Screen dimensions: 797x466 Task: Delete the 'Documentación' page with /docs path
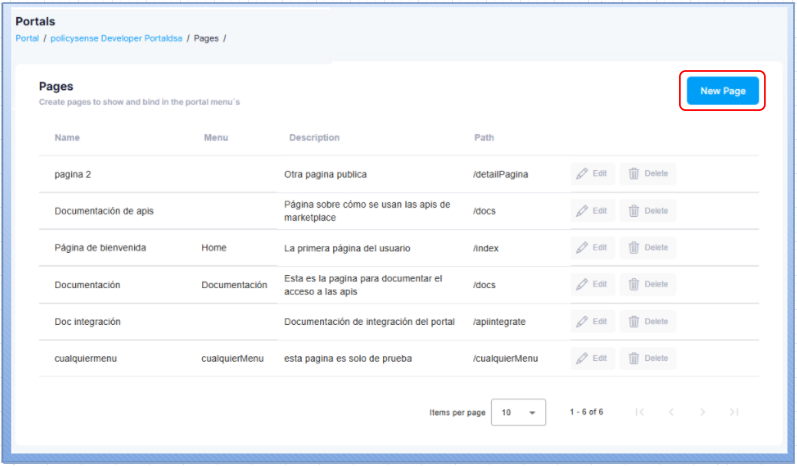647,284
